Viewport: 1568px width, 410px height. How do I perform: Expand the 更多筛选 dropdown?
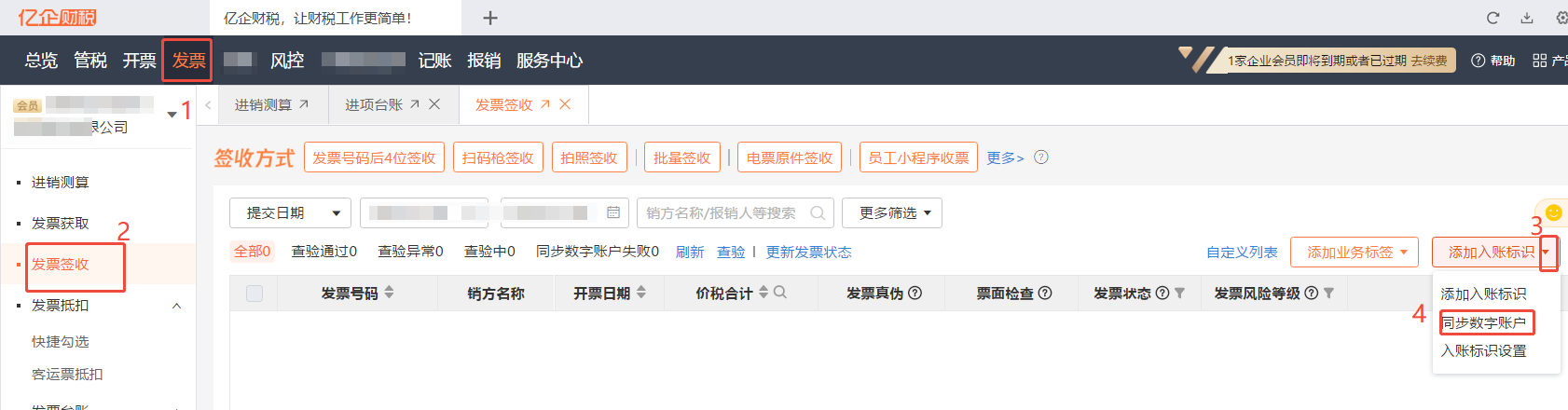892,212
